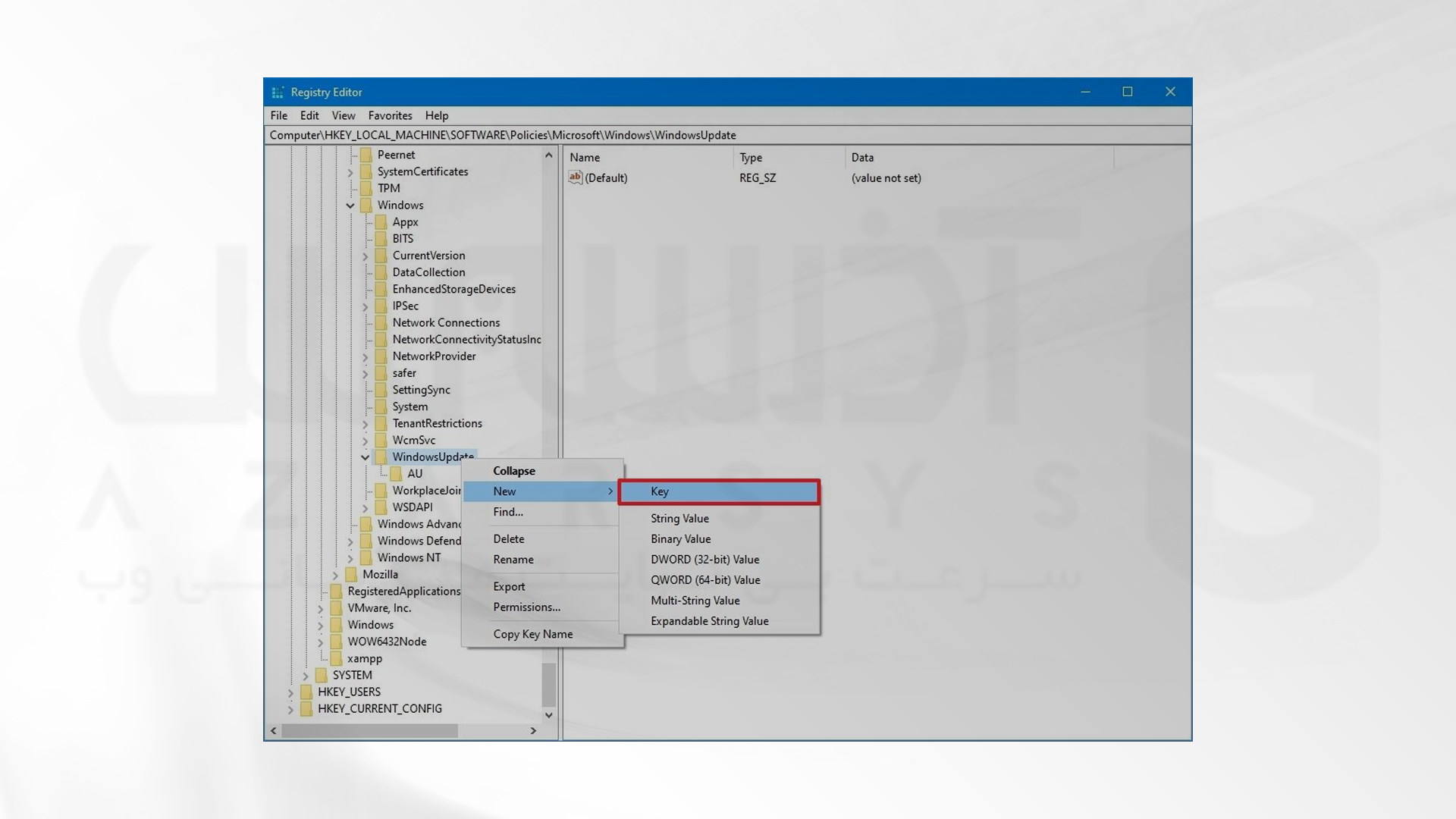1456x819 pixels.
Task: Select the (Default) value row
Action: 839,178
